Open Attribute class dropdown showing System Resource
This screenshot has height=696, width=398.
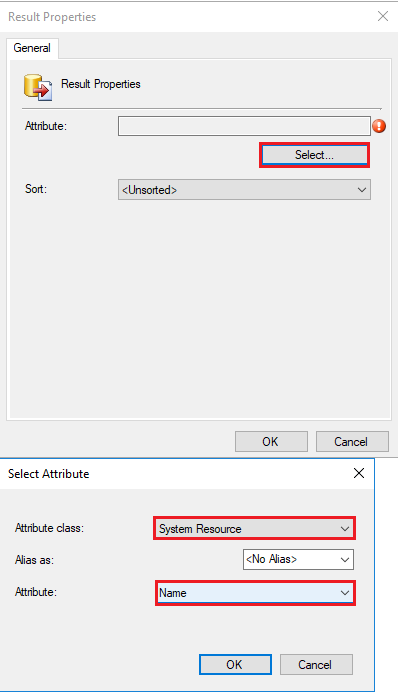tap(254, 529)
